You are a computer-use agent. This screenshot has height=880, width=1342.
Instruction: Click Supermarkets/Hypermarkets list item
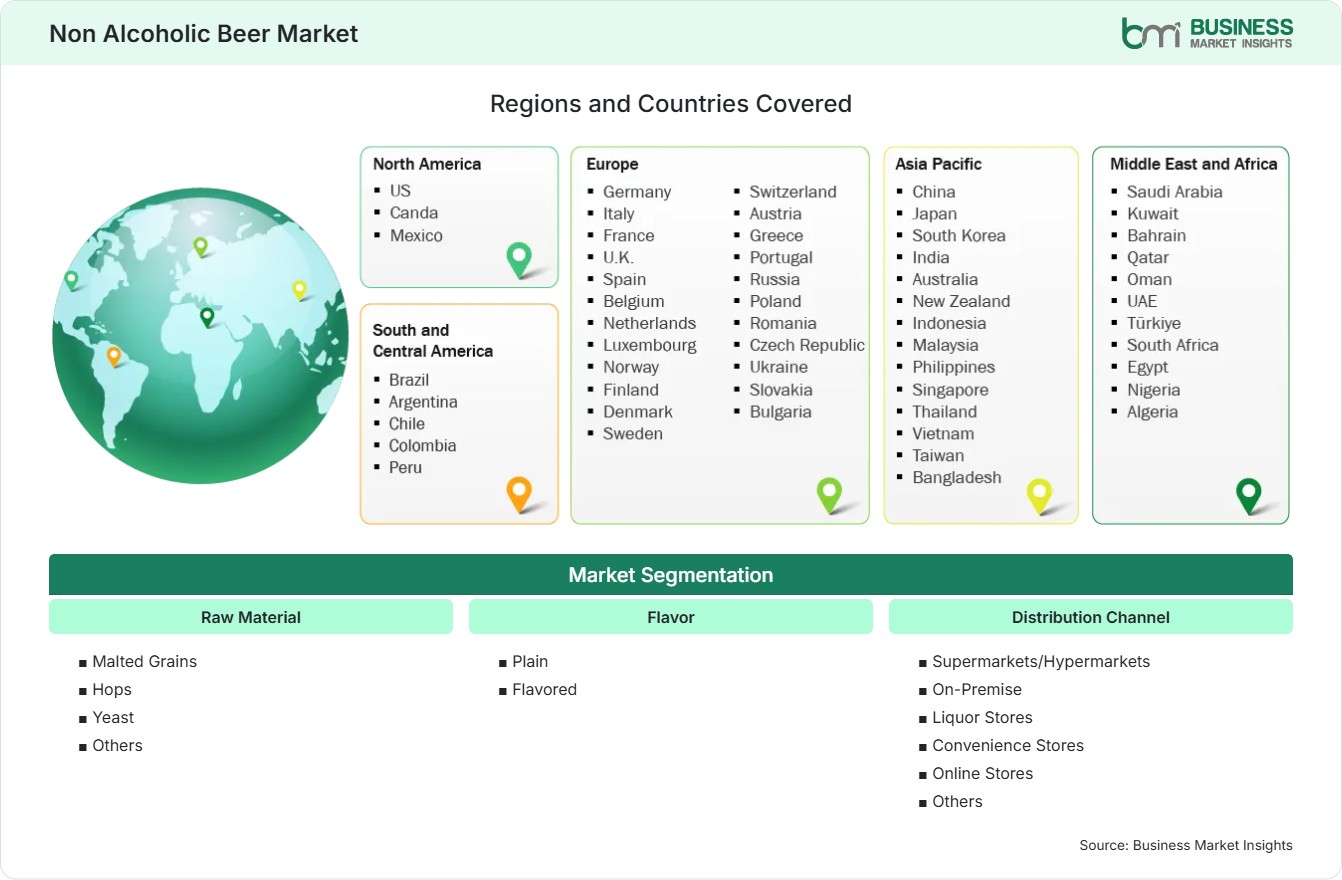point(1041,661)
